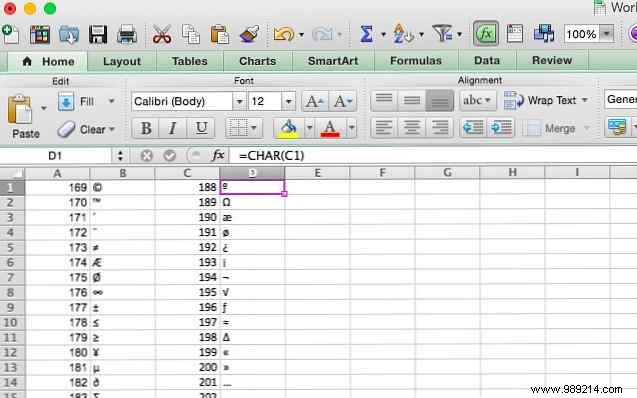Open the fill color dropdown arrow
Viewport: 637px width, 398px height.
click(309, 128)
